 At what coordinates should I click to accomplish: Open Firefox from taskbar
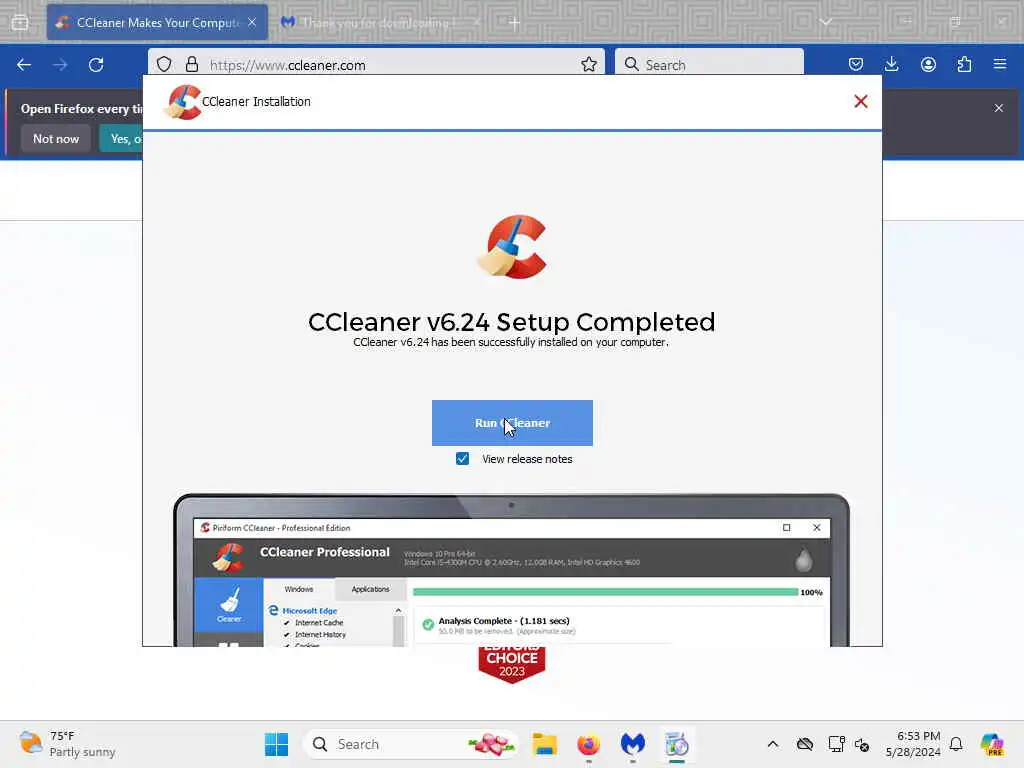588,744
